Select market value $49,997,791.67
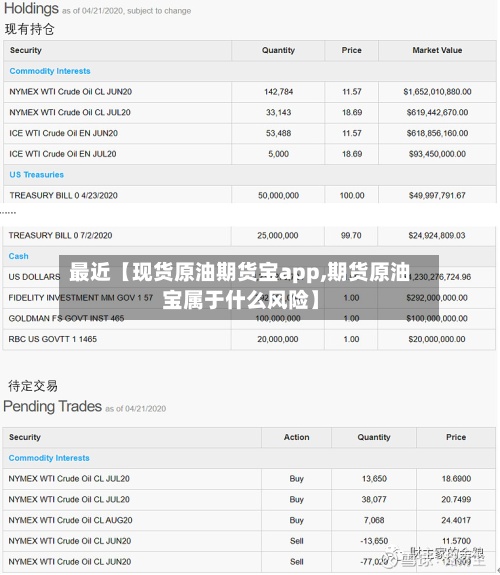 point(437,195)
